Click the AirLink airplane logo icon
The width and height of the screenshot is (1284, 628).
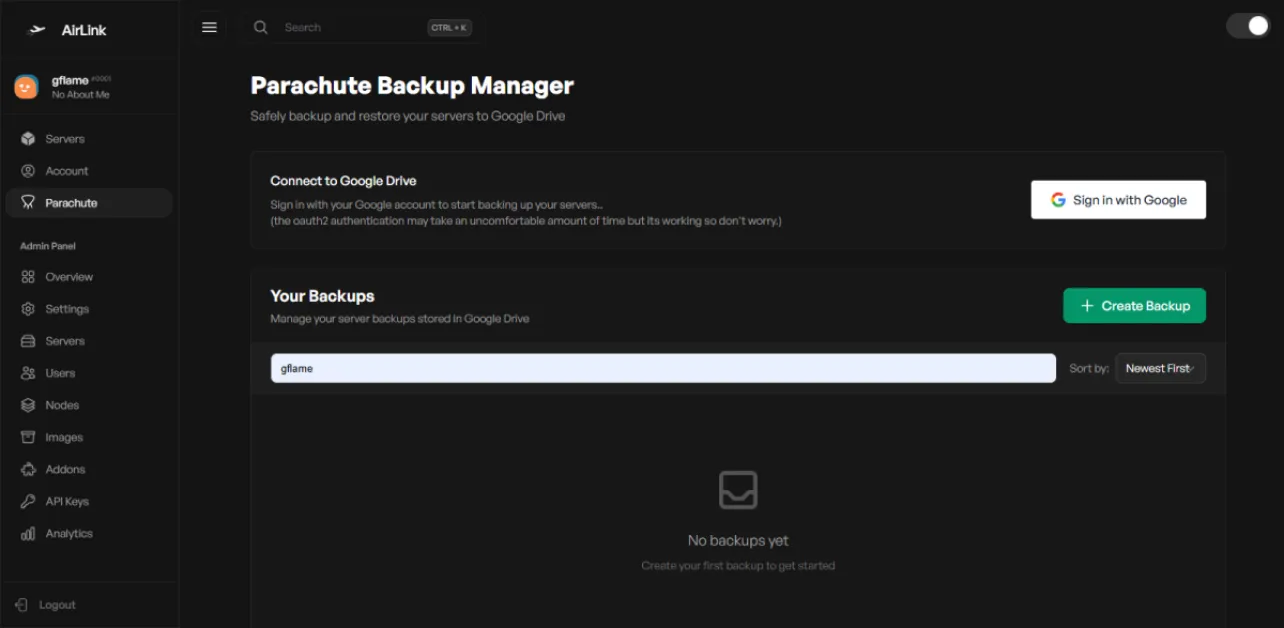[38, 30]
